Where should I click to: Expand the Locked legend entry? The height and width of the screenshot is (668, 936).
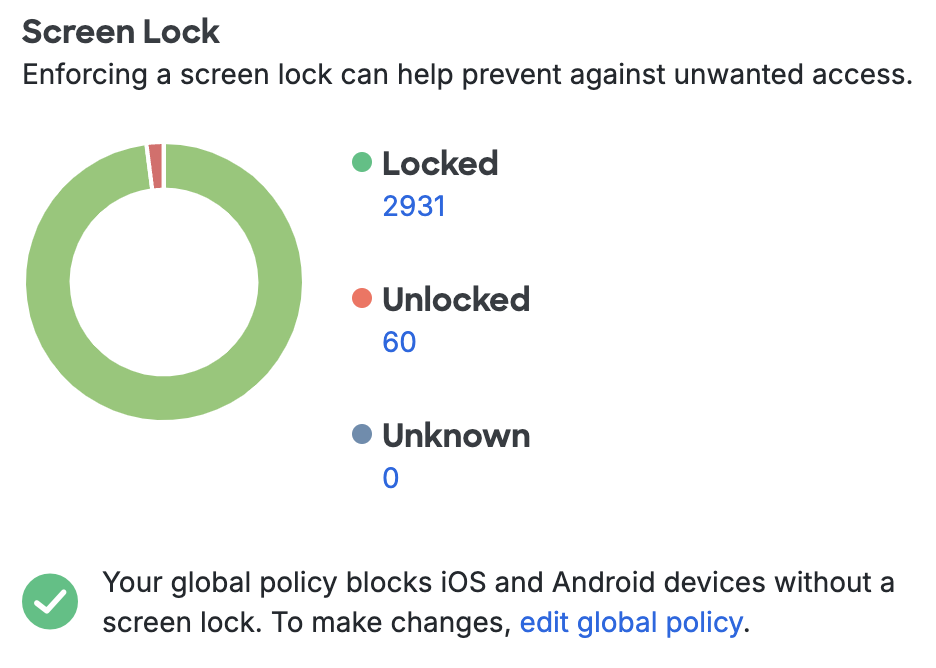pyautogui.click(x=440, y=163)
